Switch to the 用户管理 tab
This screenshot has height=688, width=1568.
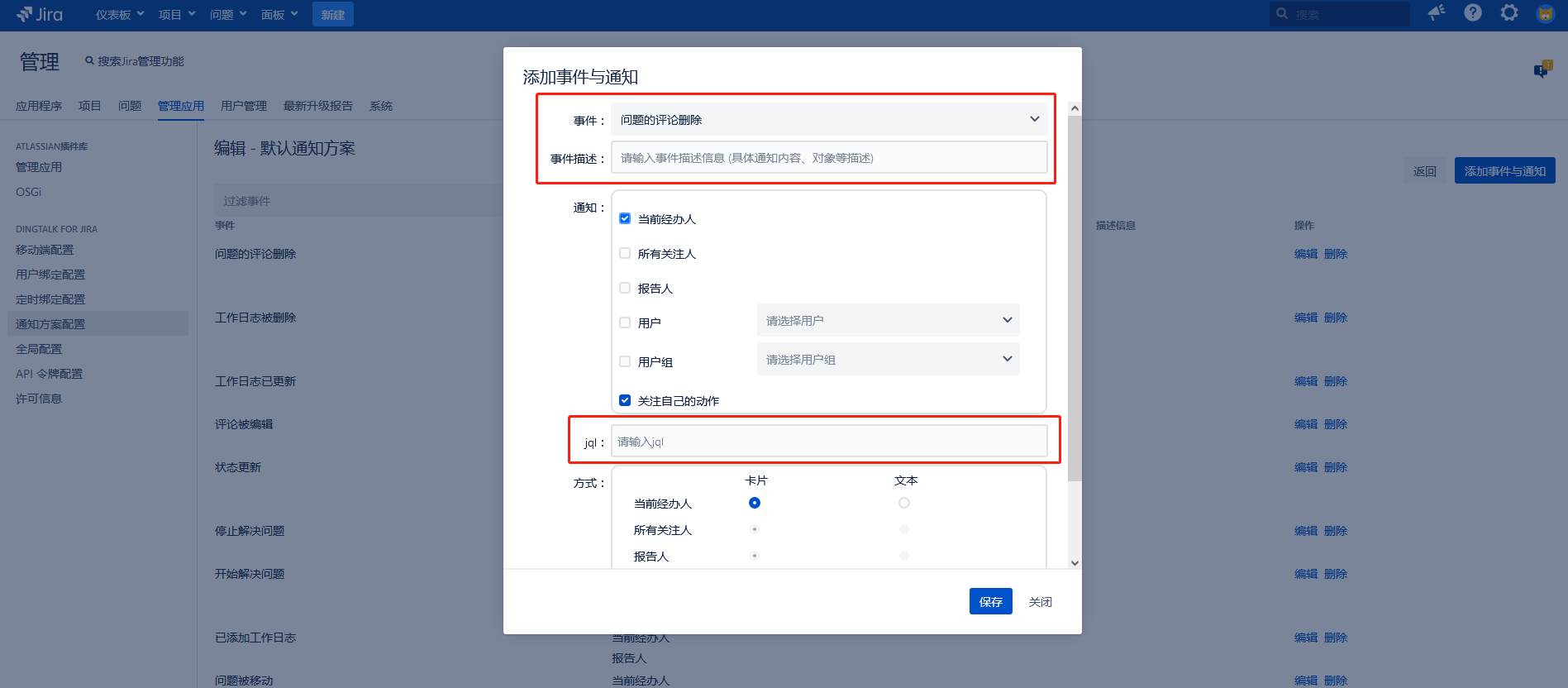[243, 106]
